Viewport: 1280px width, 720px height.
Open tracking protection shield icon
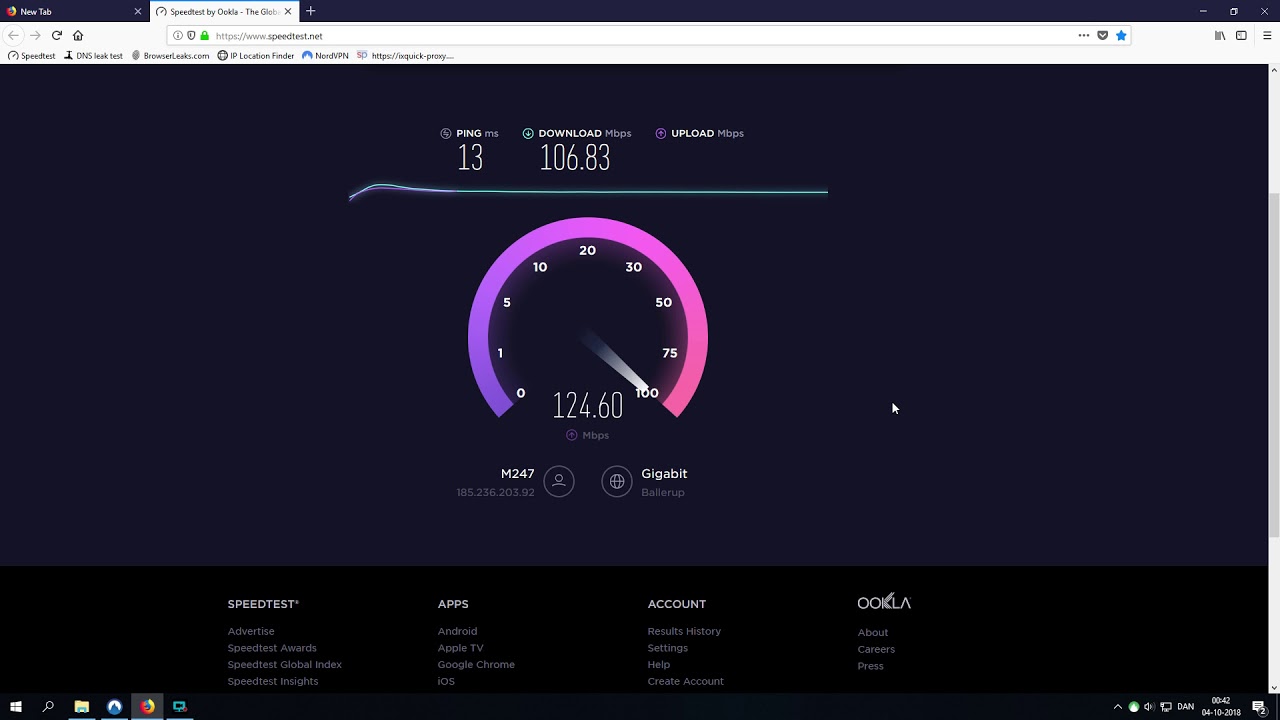191,35
